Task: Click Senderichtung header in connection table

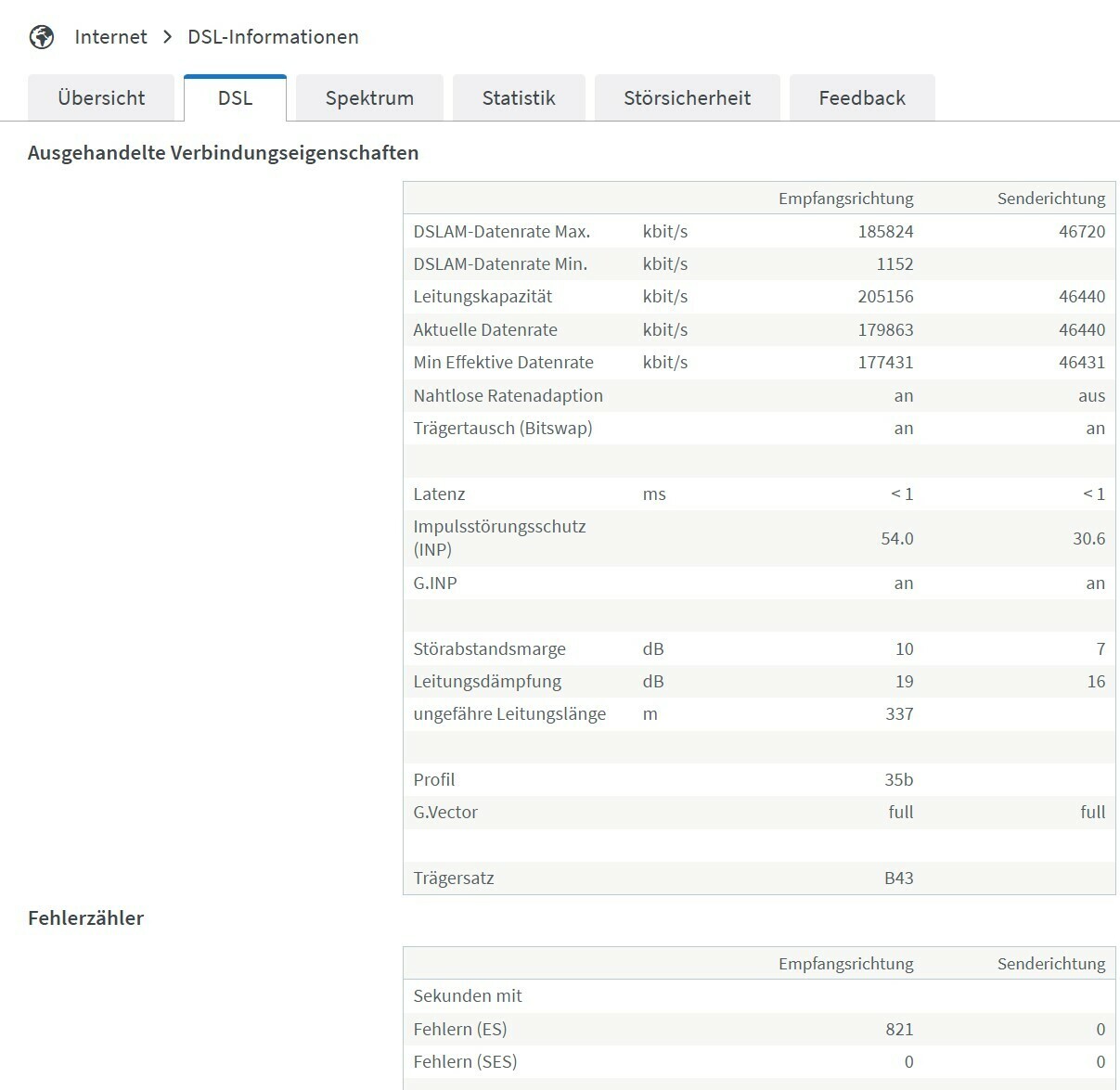Action: [1051, 199]
